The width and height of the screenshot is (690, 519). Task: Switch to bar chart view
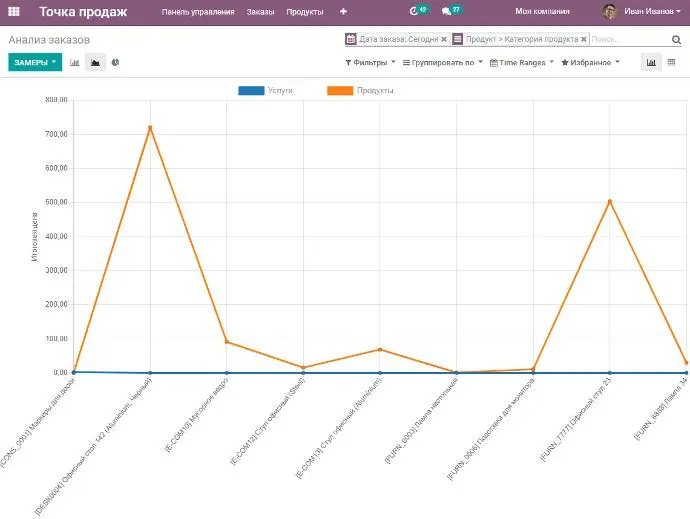75,62
